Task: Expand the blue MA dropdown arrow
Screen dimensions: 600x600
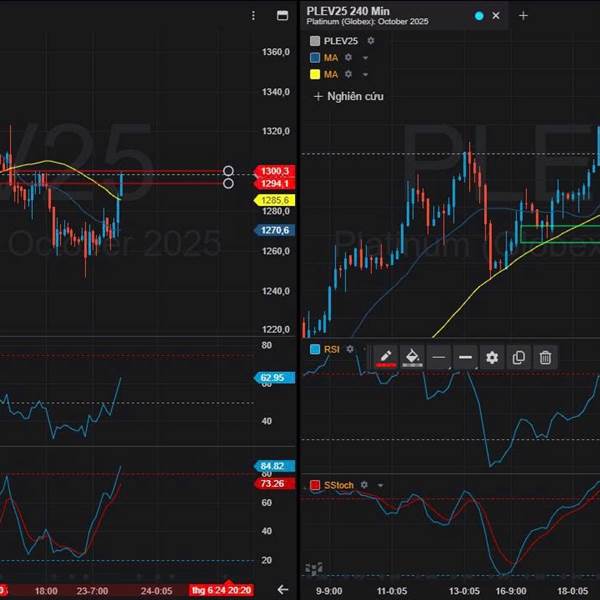Action: click(x=365, y=58)
